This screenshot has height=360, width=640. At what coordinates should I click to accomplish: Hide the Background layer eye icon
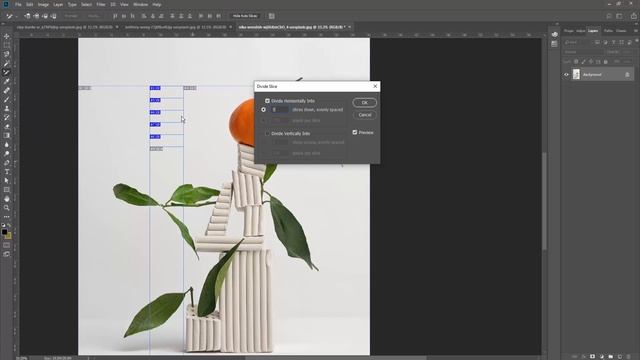coord(566,75)
